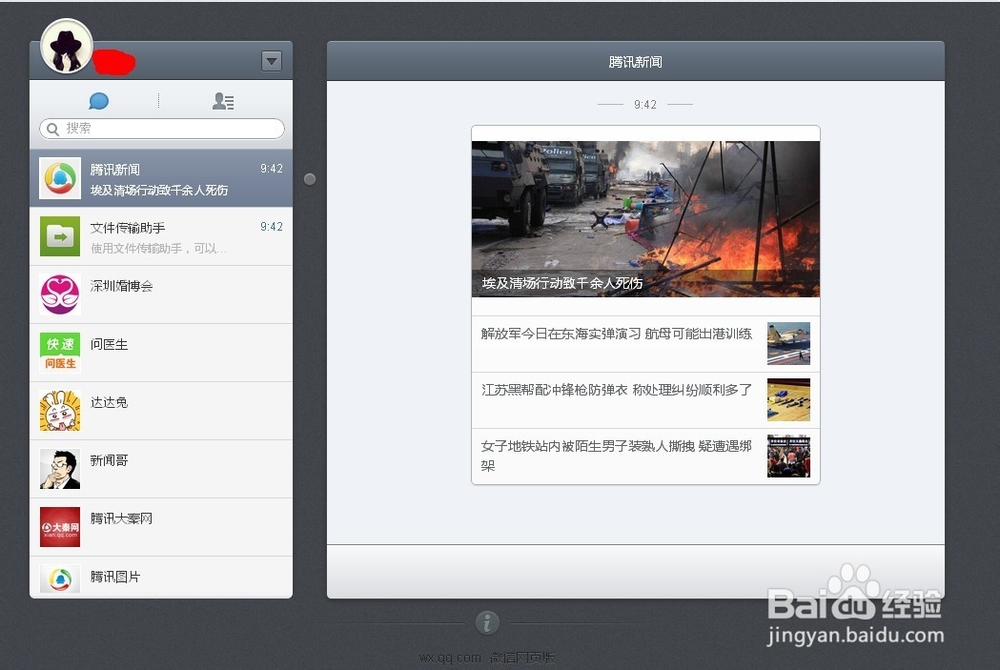Click the 腾讯大秦网 logo icon

[59, 527]
